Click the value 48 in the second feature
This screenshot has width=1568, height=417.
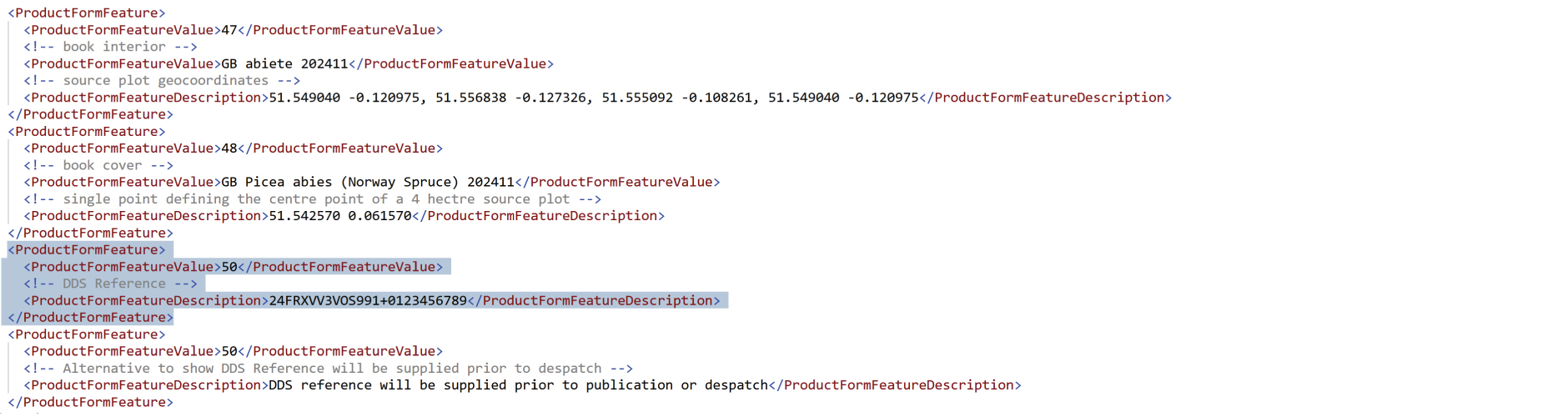click(229, 148)
